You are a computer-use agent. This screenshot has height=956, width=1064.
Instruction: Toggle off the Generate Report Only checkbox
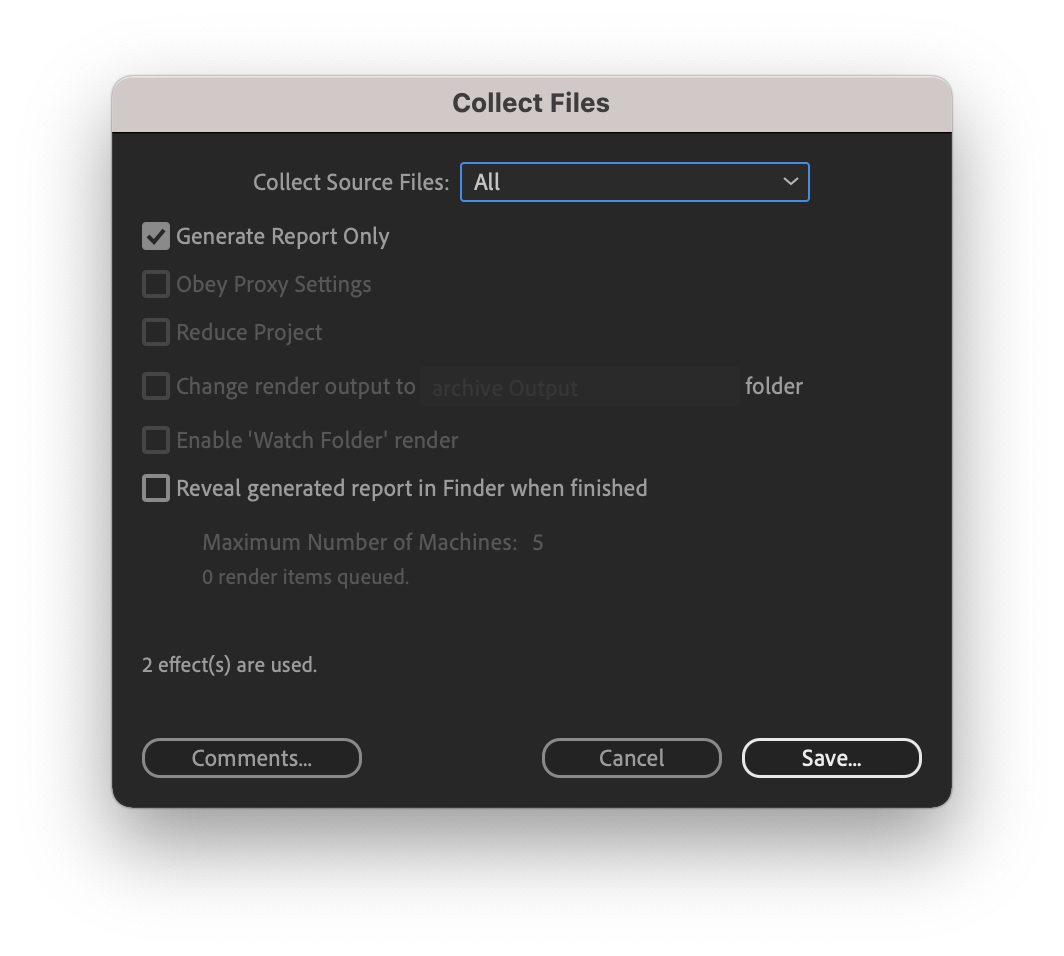(x=156, y=236)
